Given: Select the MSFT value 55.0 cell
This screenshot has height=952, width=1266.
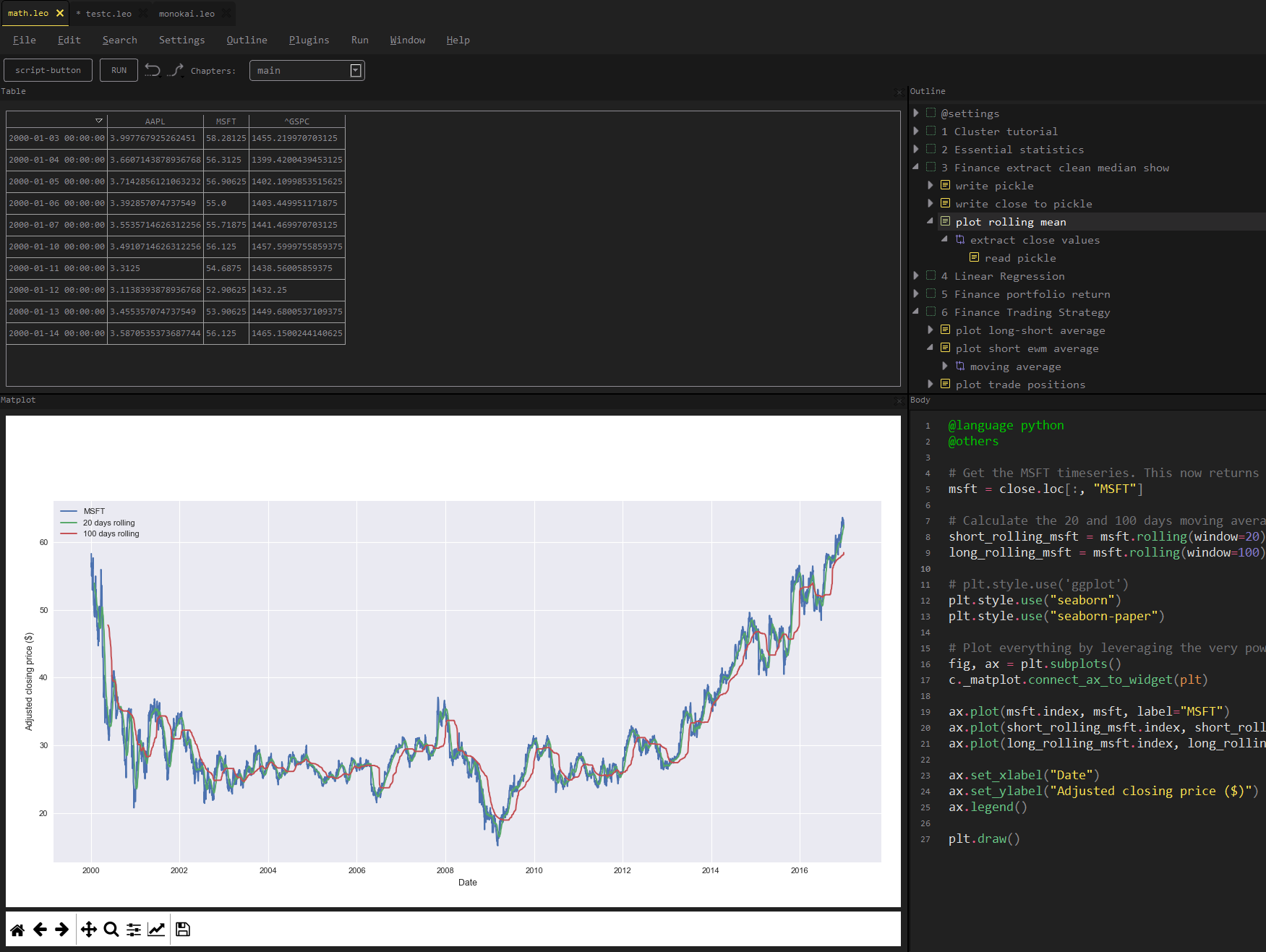Looking at the screenshot, I should [226, 203].
